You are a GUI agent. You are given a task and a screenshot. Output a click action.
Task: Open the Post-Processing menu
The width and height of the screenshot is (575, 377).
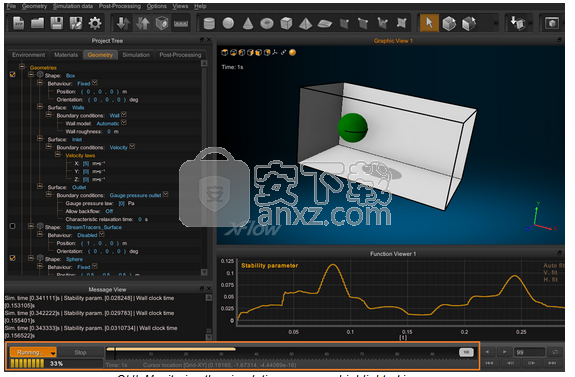(120, 6)
